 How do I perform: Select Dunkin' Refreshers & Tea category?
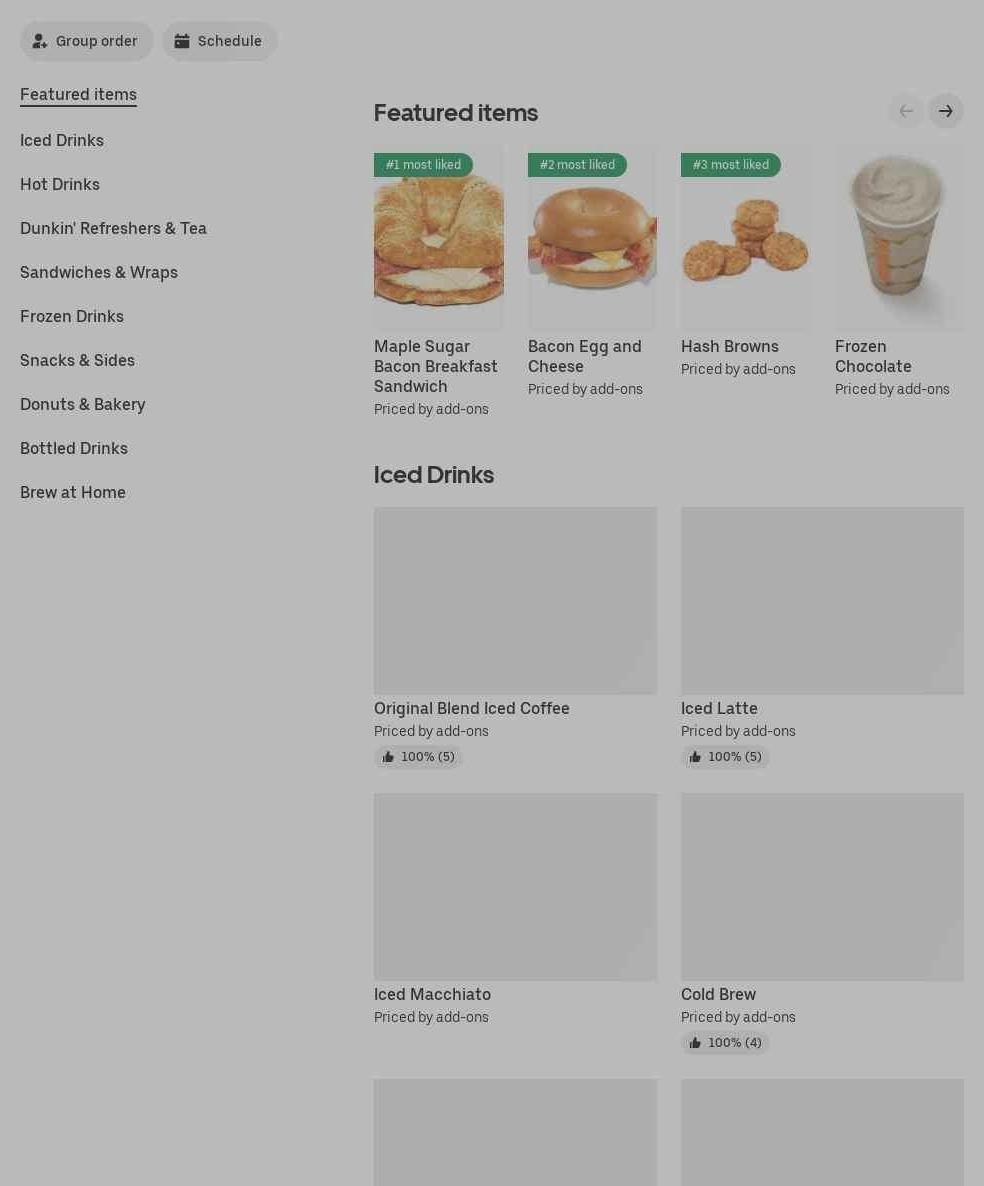click(x=113, y=228)
